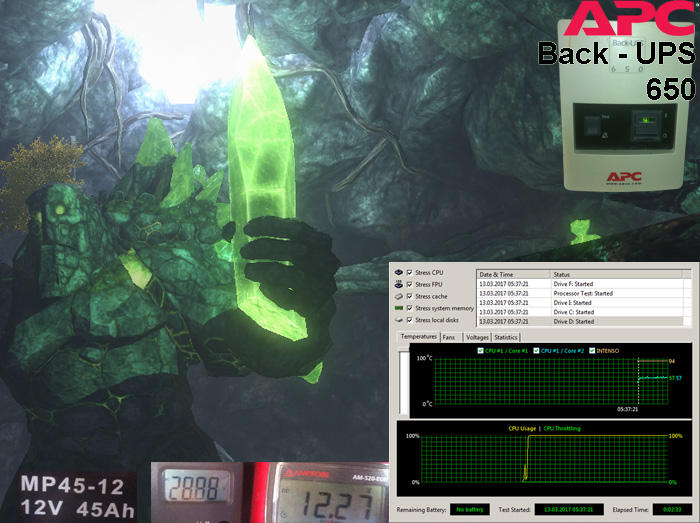Click the No battery status field
This screenshot has width=700, height=523.
(470, 510)
